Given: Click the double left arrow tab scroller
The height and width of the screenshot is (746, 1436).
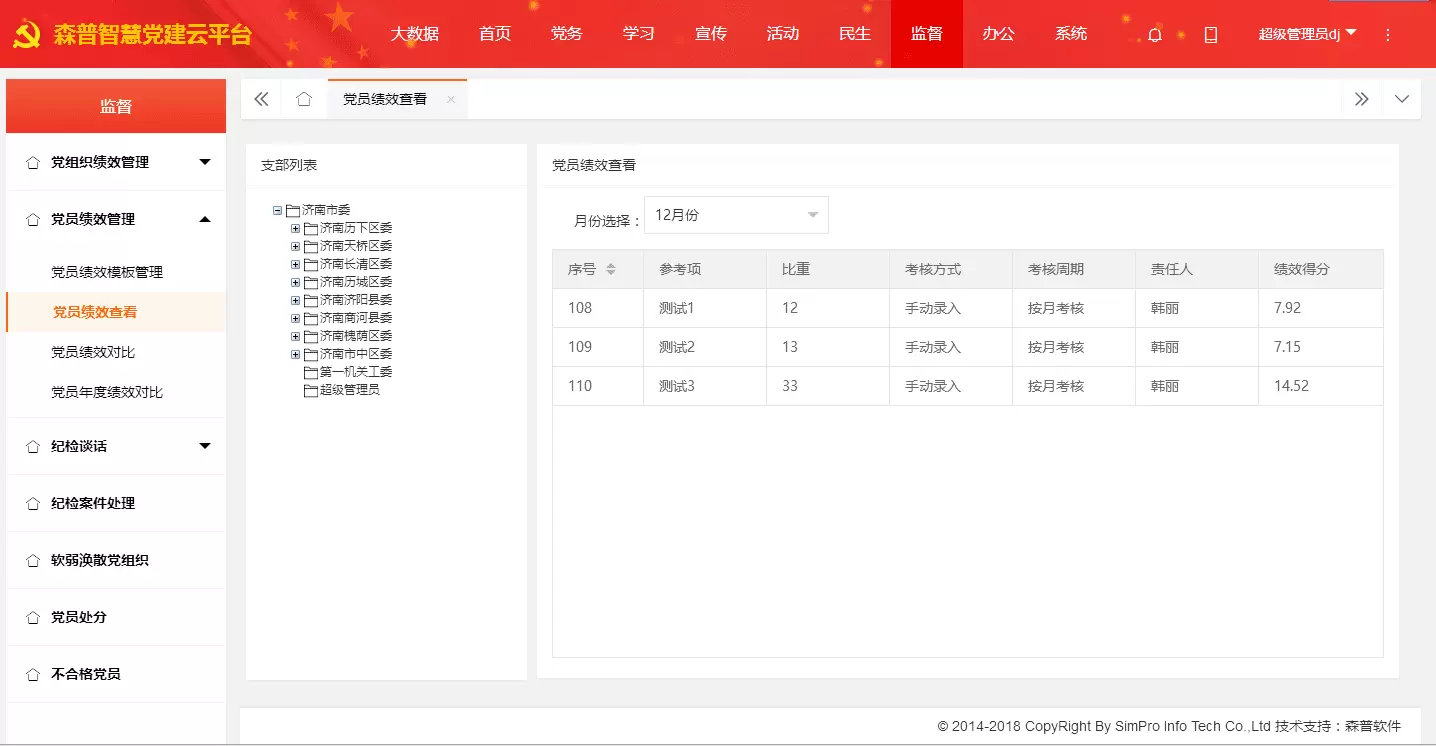Looking at the screenshot, I should tap(261, 99).
